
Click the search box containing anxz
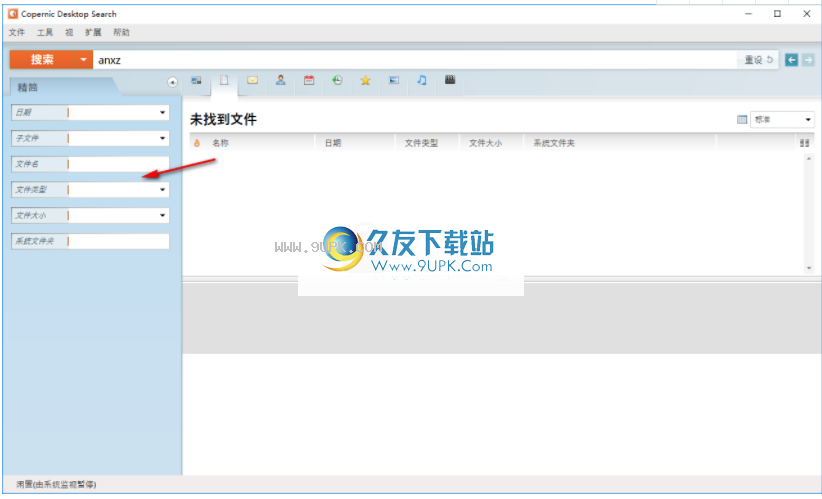click(x=415, y=60)
